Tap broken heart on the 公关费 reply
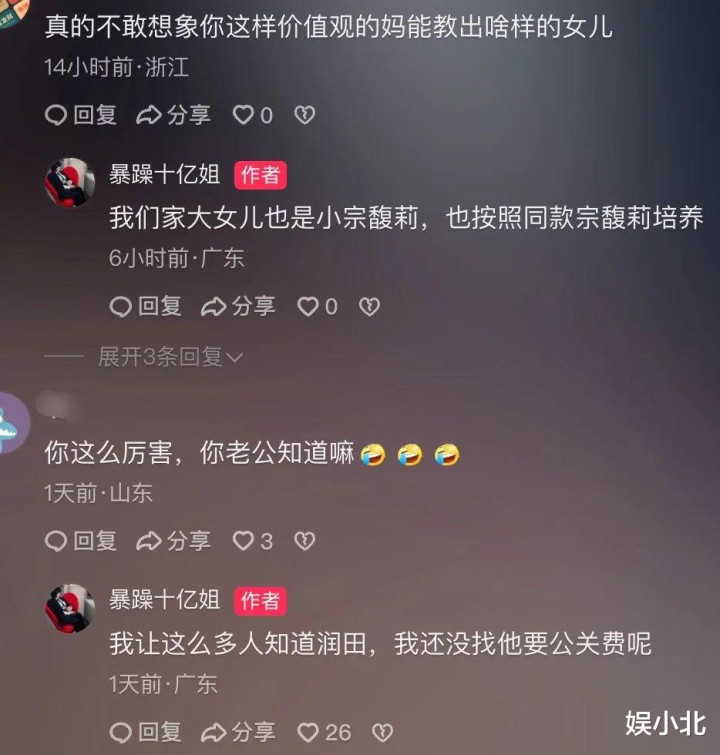 point(383,732)
